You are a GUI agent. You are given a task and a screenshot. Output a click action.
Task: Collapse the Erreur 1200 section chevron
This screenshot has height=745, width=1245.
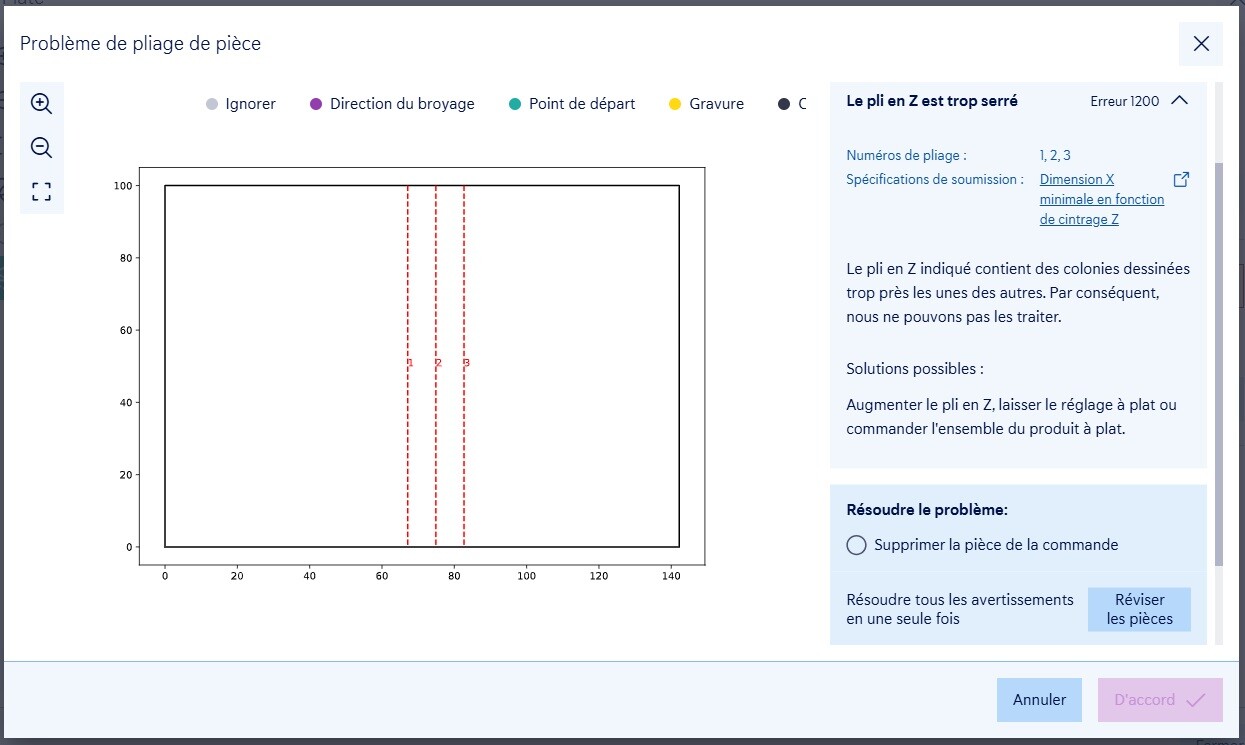(1179, 101)
